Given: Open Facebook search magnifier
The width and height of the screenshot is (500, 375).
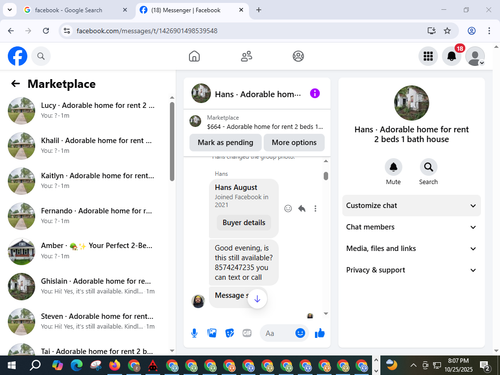Looking at the screenshot, I should click(41, 56).
